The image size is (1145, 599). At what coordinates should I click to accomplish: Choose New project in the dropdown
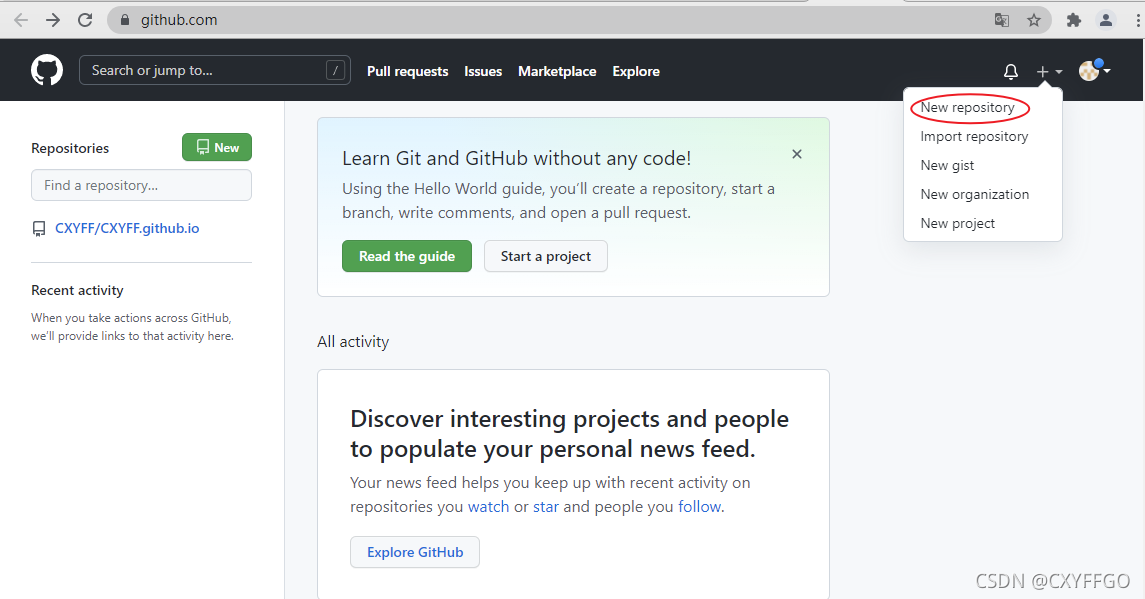tap(957, 224)
